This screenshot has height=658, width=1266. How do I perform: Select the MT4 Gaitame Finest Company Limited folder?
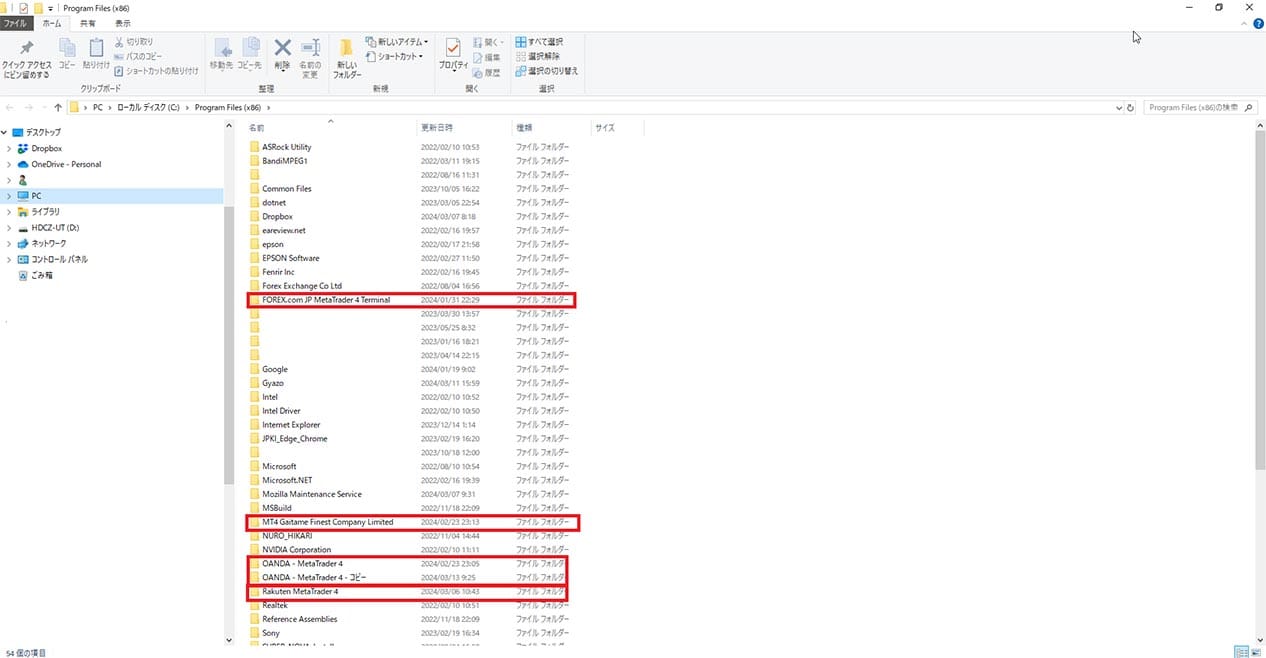[328, 522]
